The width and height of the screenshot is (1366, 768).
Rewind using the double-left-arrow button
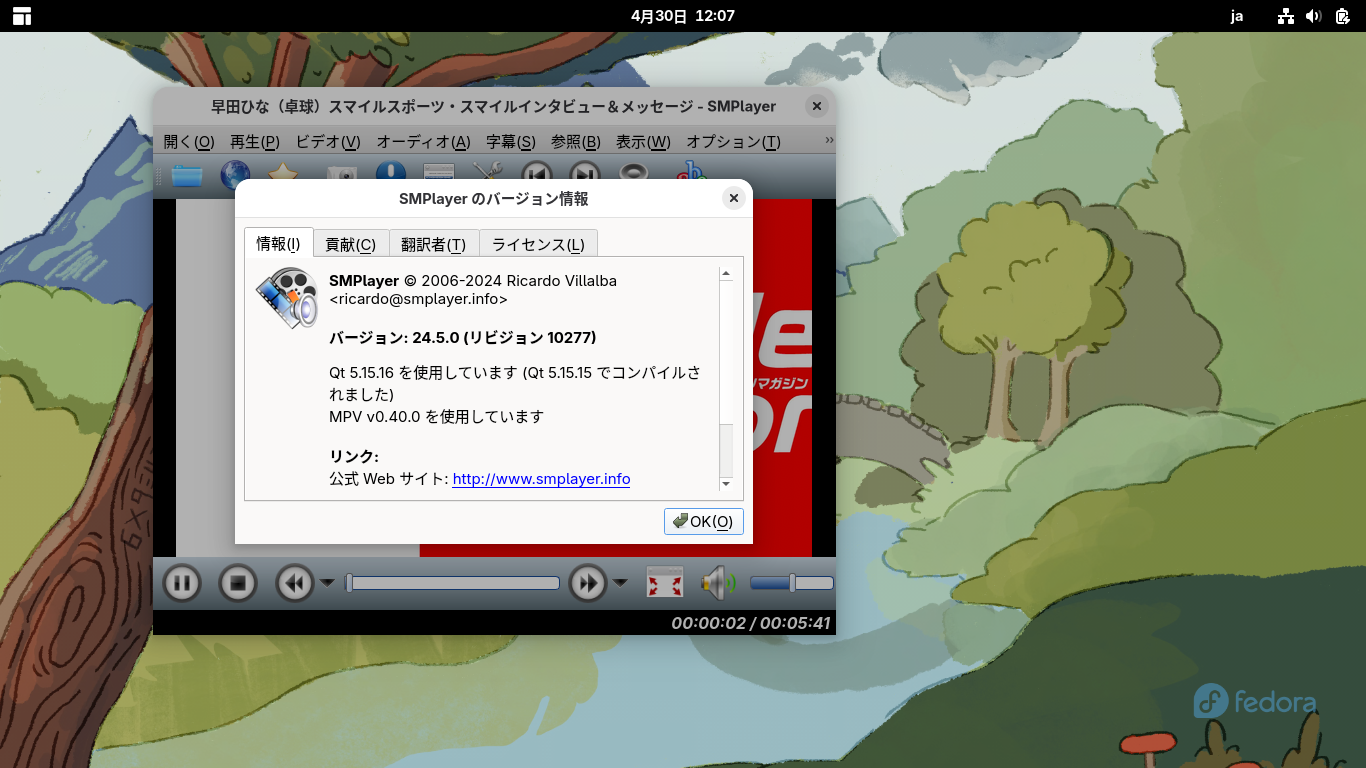[x=295, y=583]
